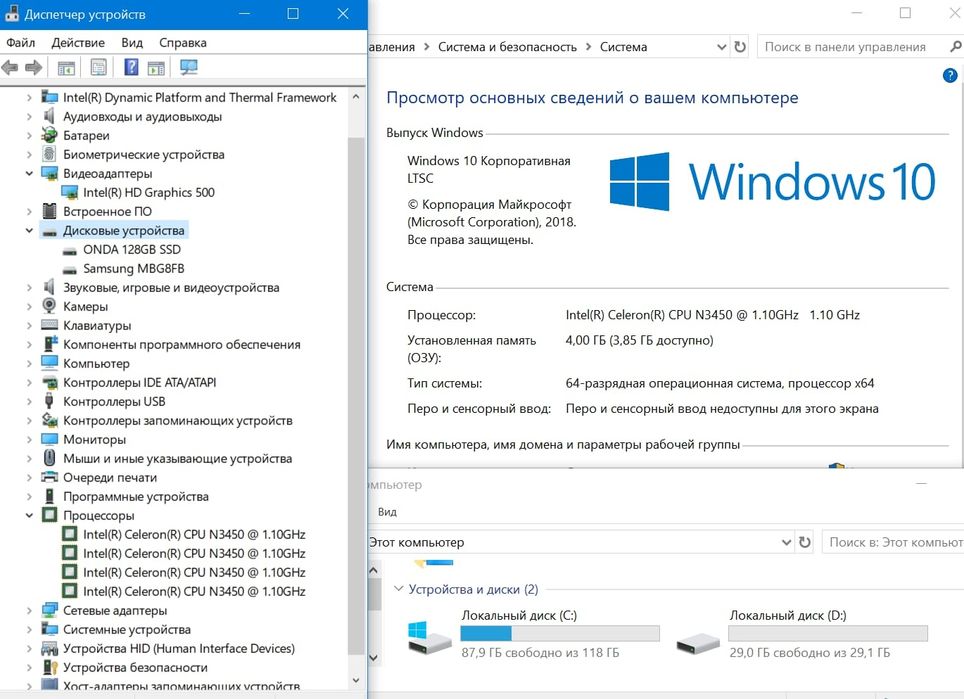This screenshot has height=699, width=964.
Task: Open the Вид menu in Device Manager
Action: click(x=132, y=42)
